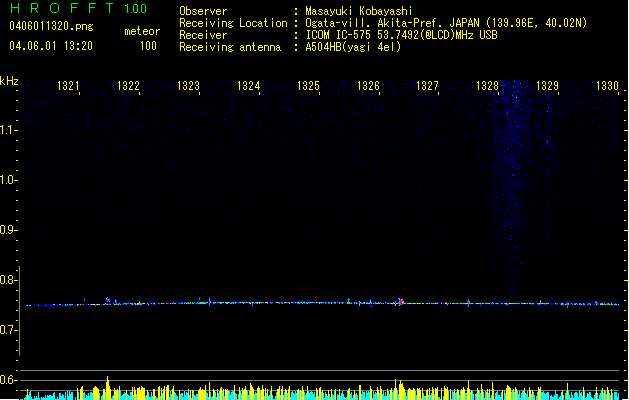Viewport: 629px width, 400px height.
Task: Click the 'Receiving antenna' label
Action: click(230, 47)
